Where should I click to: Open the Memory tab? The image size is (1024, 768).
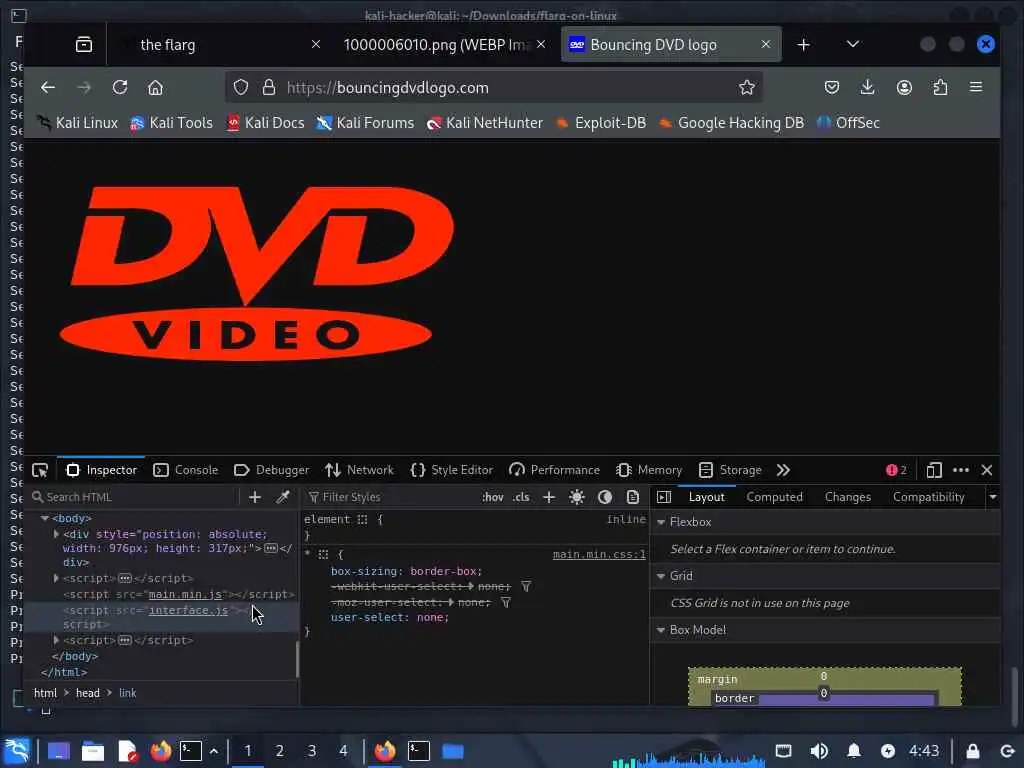[x=648, y=470]
